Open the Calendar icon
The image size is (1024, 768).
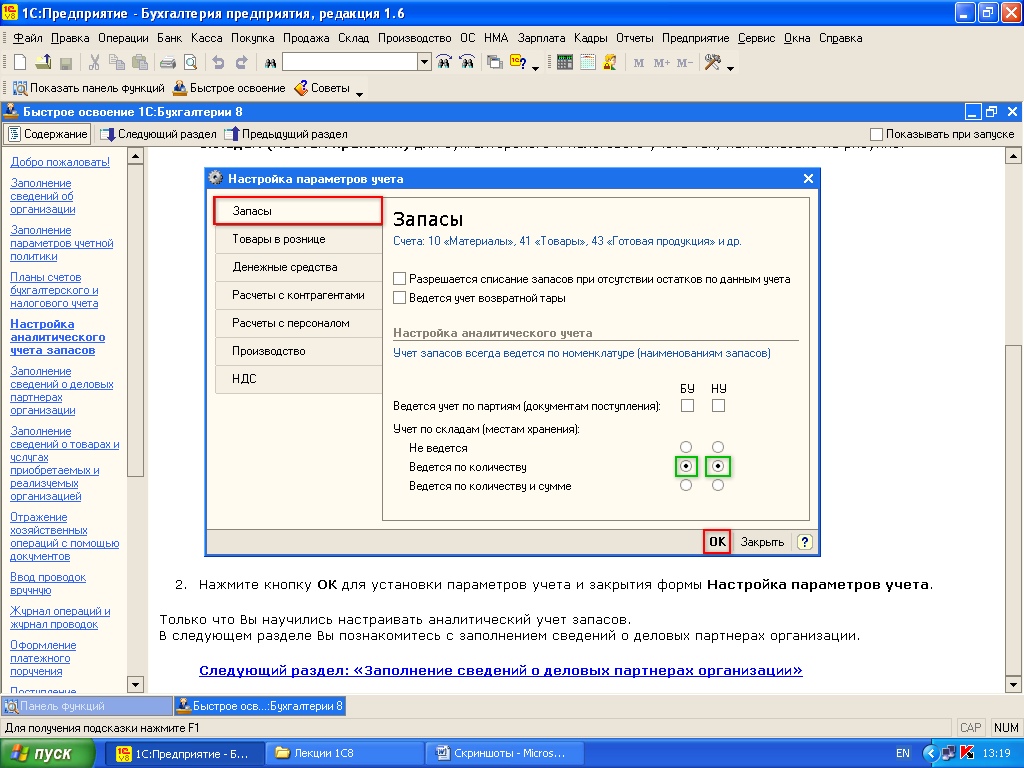(588, 63)
